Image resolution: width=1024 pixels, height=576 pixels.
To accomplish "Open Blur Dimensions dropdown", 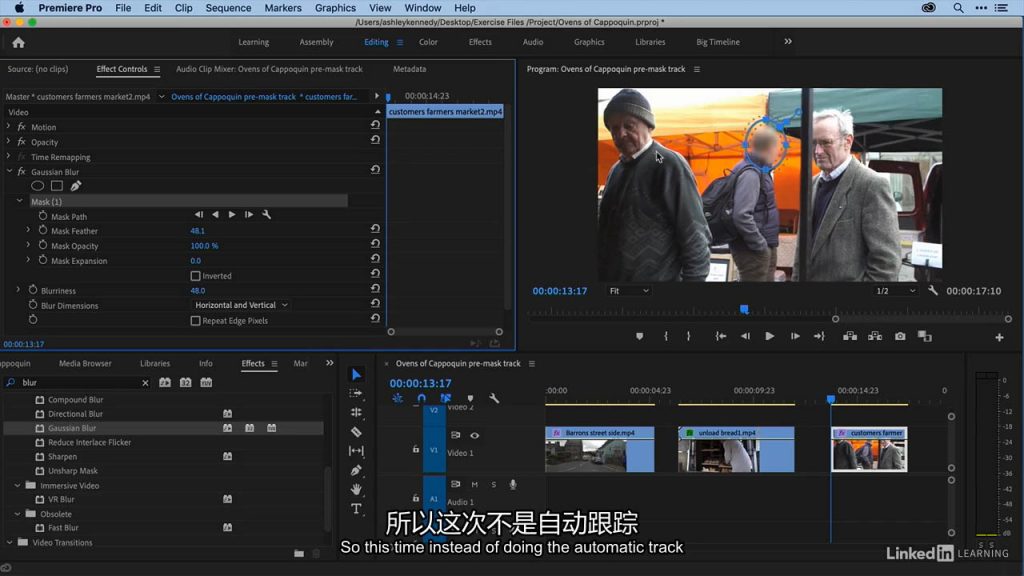I will tap(240, 305).
